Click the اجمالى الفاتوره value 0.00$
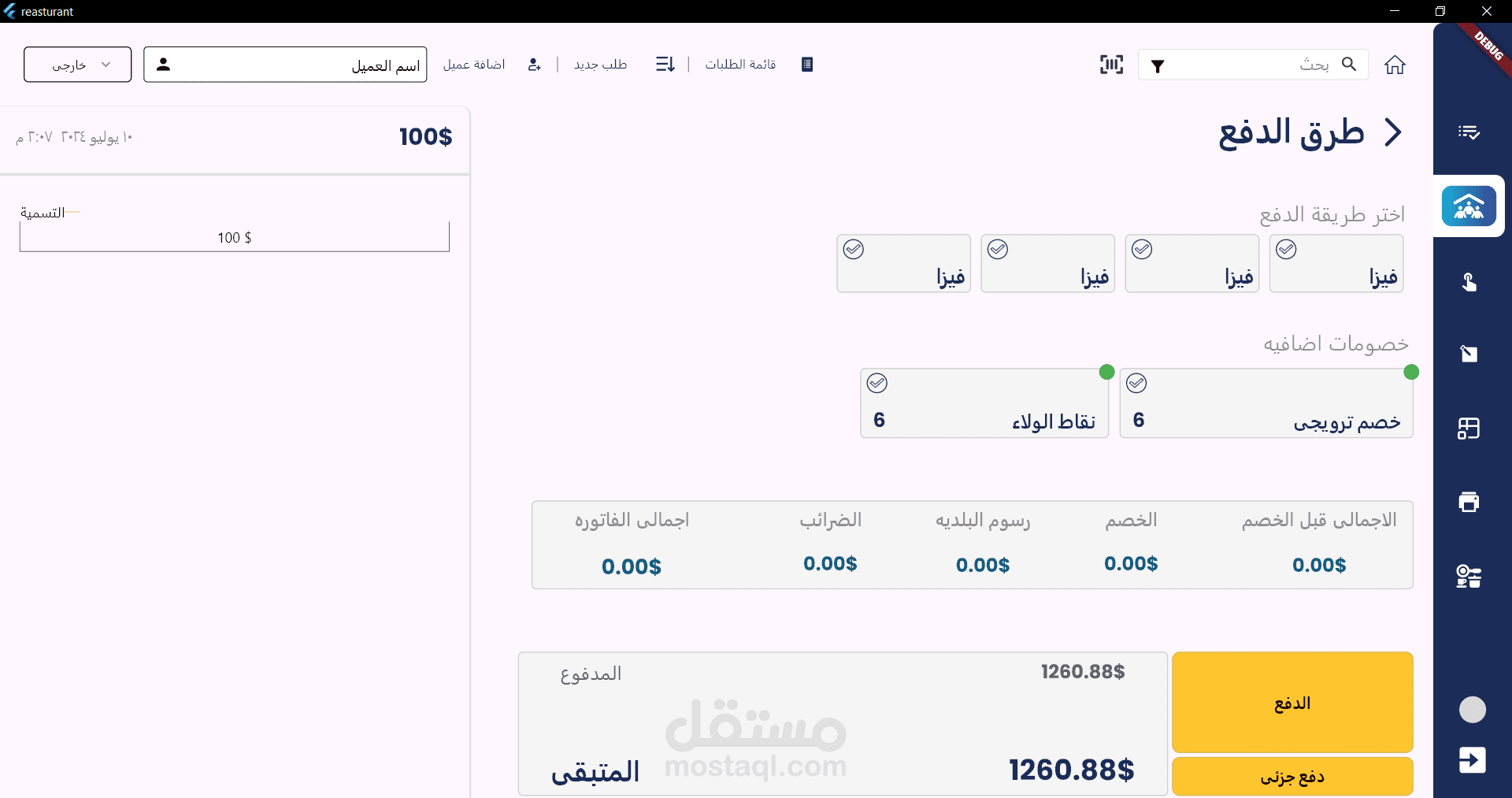 632,566
